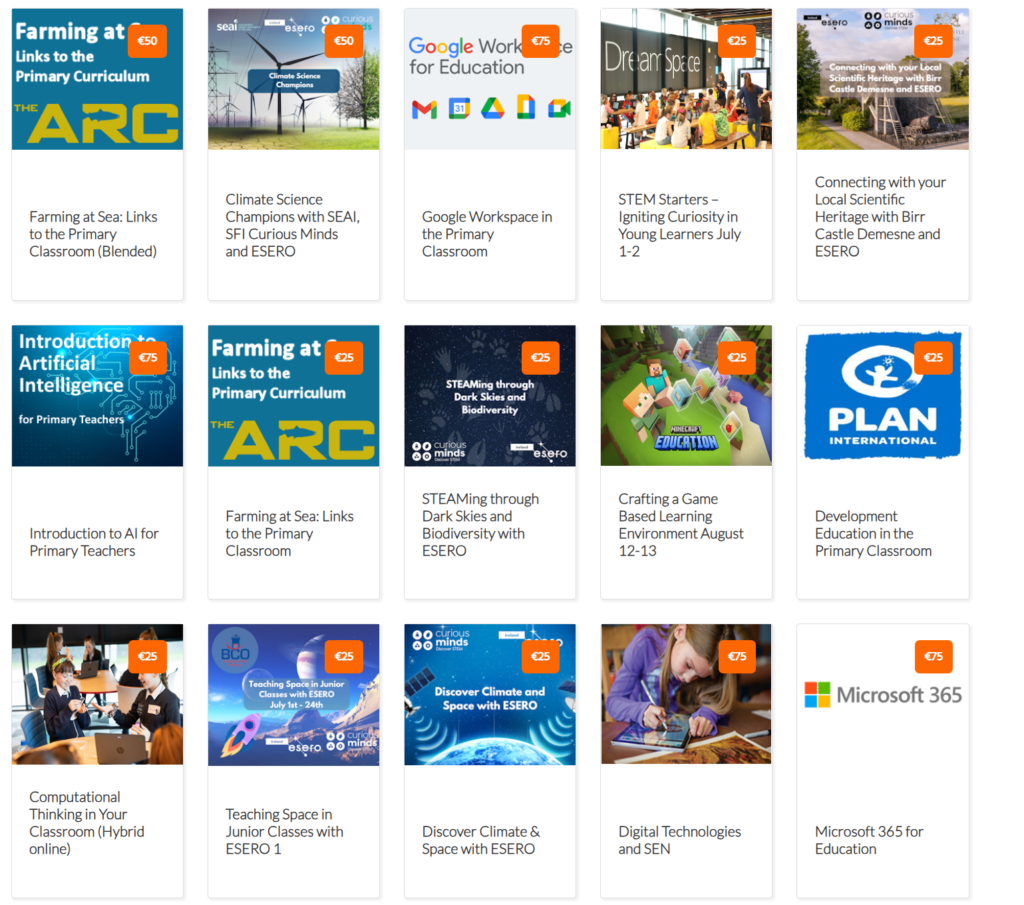Image resolution: width=1024 pixels, height=905 pixels.
Task: Click the Gmail icon in Google Workspace thumbnail
Action: click(424, 108)
